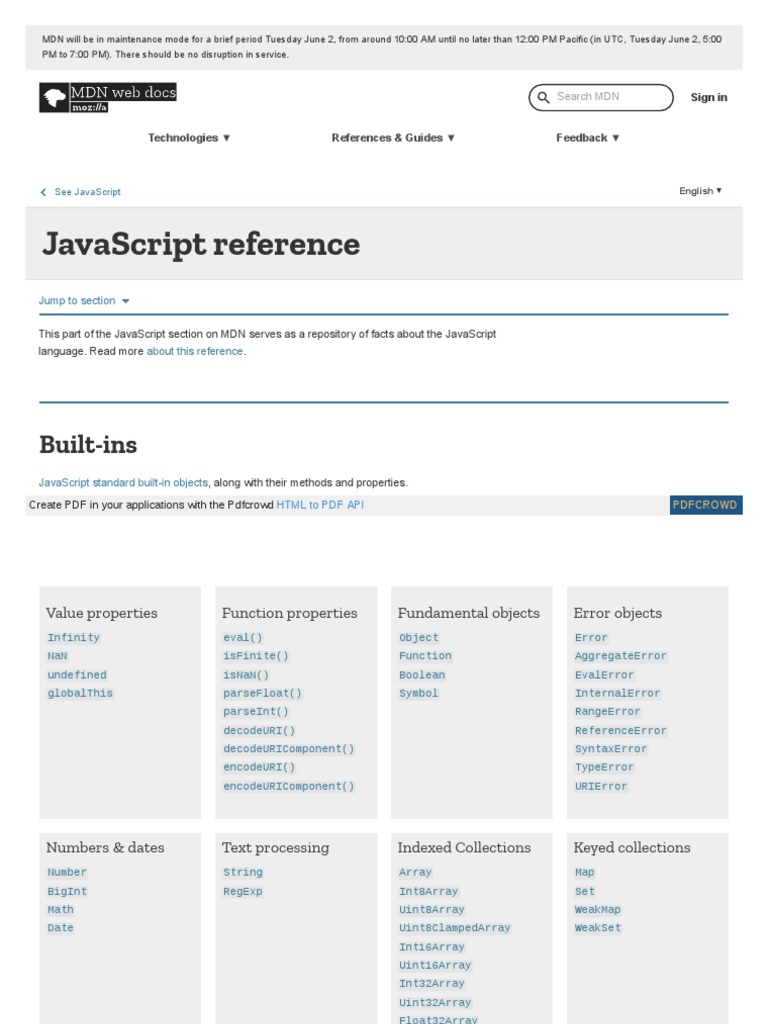Open the Number object link
The width and height of the screenshot is (768, 1024).
67,872
